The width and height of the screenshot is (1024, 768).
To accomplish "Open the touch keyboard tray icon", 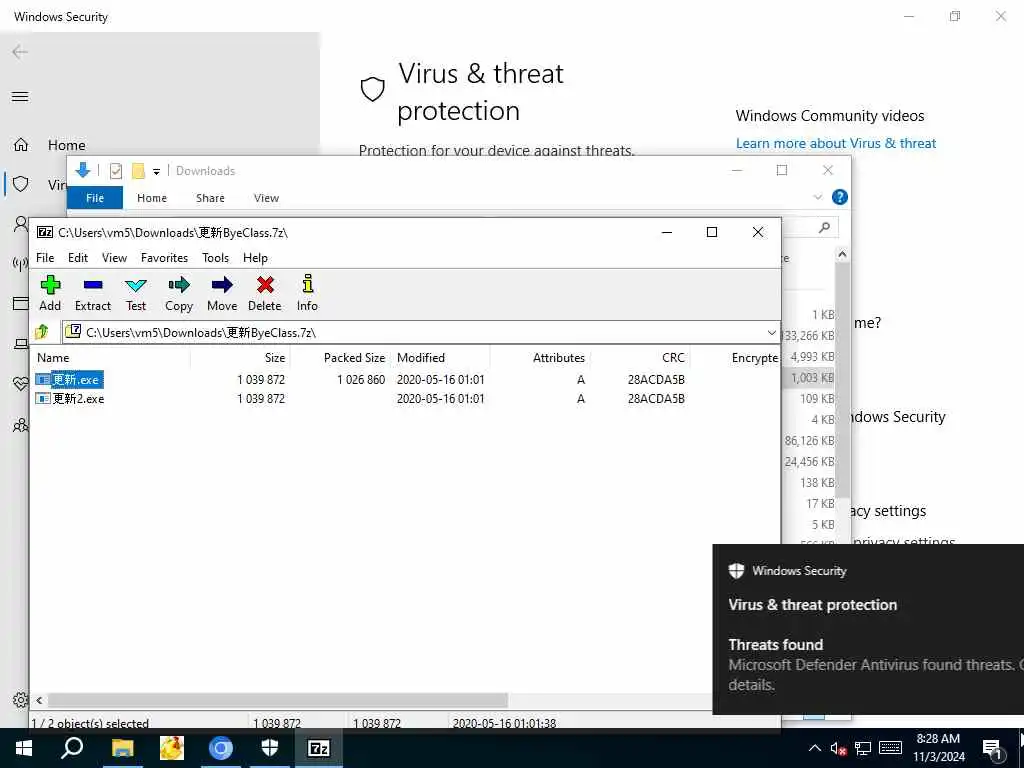I will (x=890, y=748).
